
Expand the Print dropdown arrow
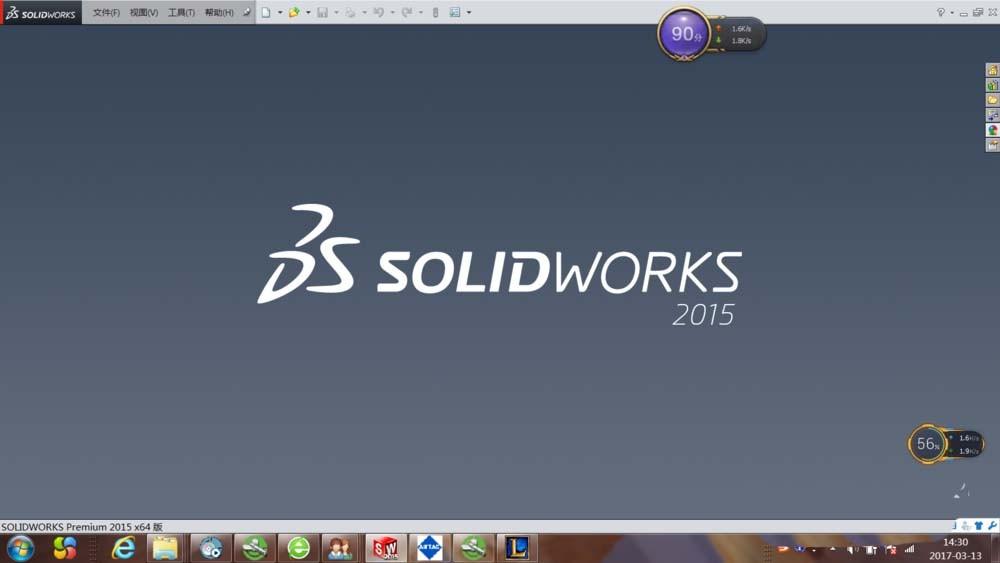point(364,12)
